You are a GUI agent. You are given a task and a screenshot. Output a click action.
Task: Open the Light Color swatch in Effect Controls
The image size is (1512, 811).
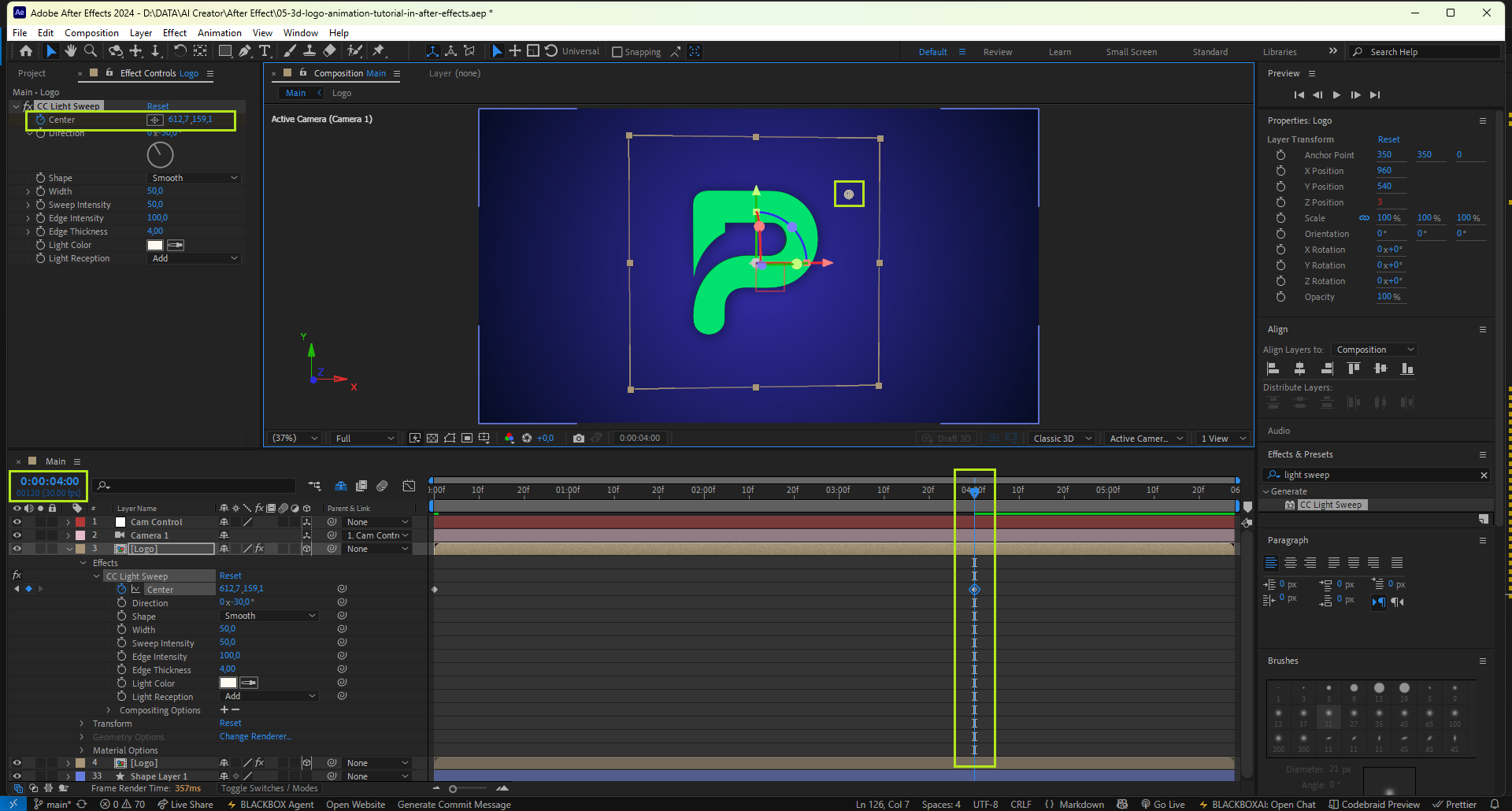pyautogui.click(x=155, y=245)
